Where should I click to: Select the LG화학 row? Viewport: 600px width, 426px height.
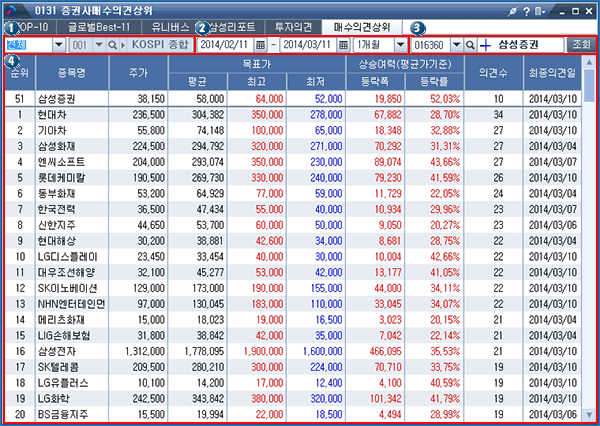(x=293, y=398)
